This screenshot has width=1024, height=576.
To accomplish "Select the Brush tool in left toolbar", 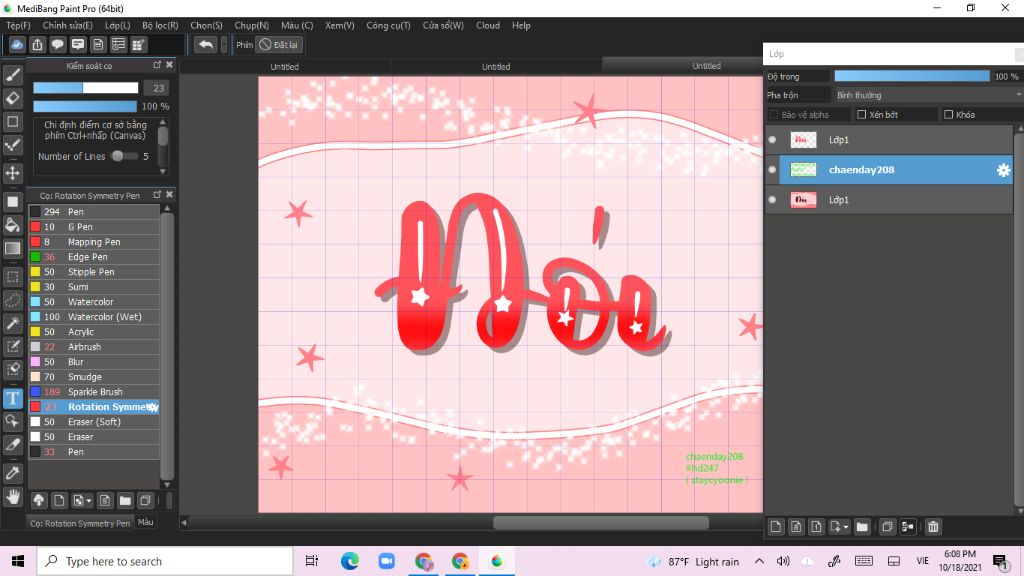I will point(12,75).
